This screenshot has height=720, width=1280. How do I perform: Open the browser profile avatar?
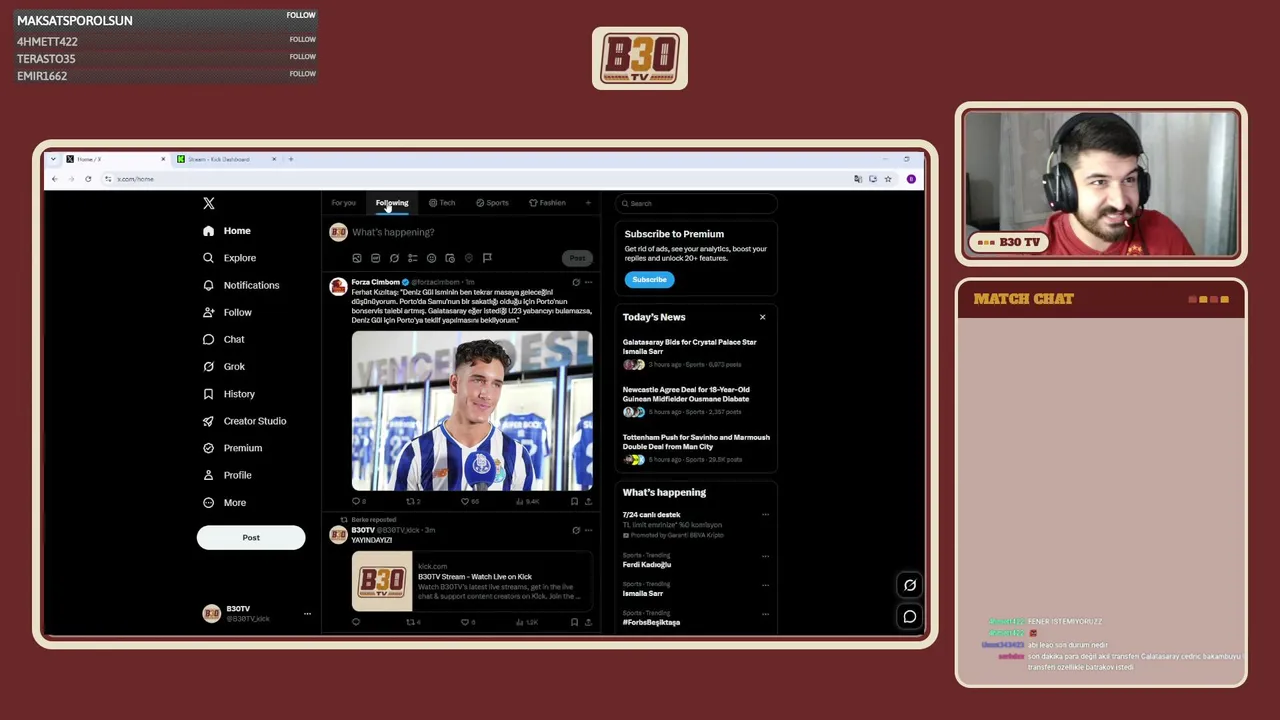click(x=911, y=179)
